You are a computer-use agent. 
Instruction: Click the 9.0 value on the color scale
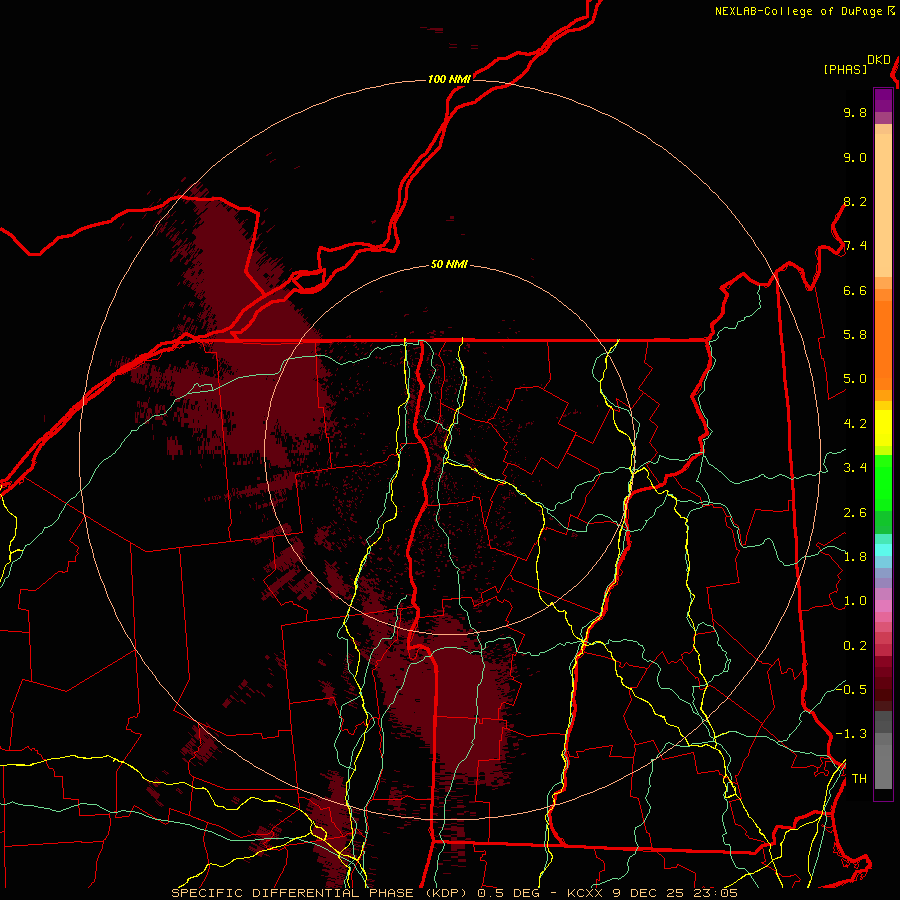[855, 158]
